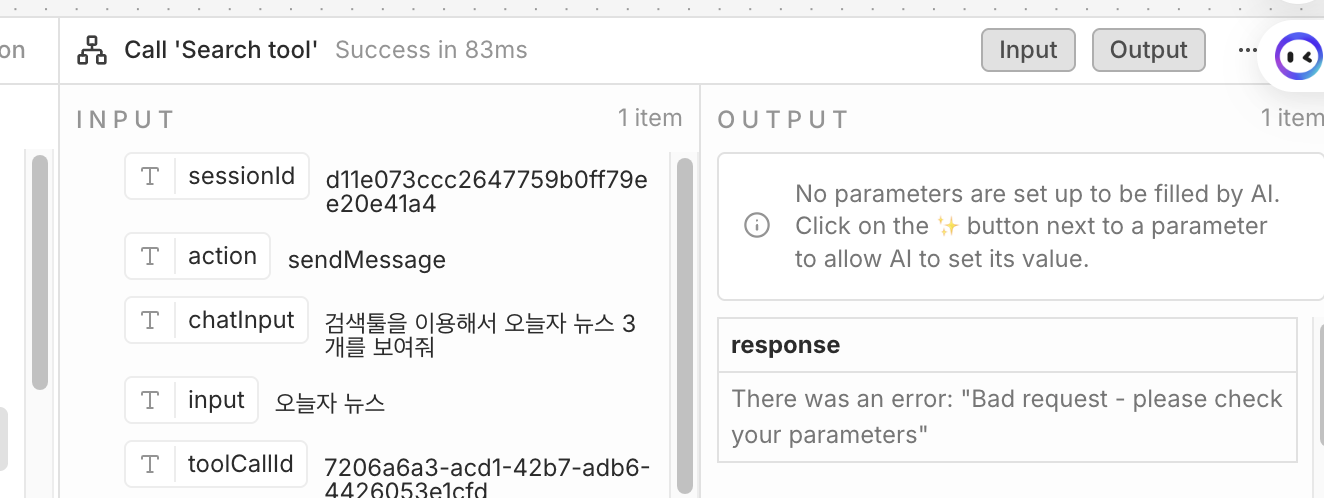Image resolution: width=1324 pixels, height=498 pixels.
Task: Click the chatInput text type icon
Action: (151, 320)
